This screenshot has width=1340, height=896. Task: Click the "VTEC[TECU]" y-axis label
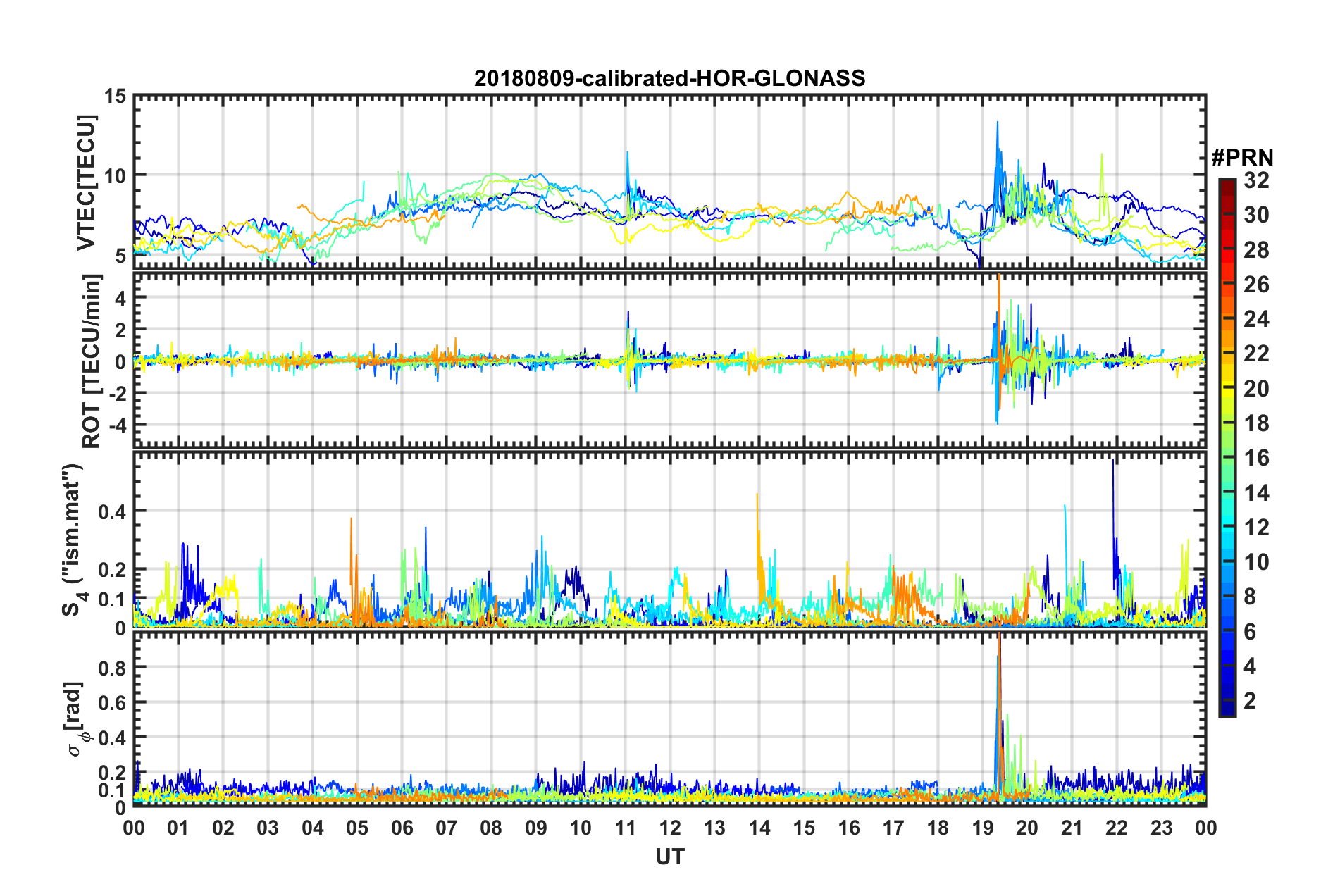(x=85, y=182)
